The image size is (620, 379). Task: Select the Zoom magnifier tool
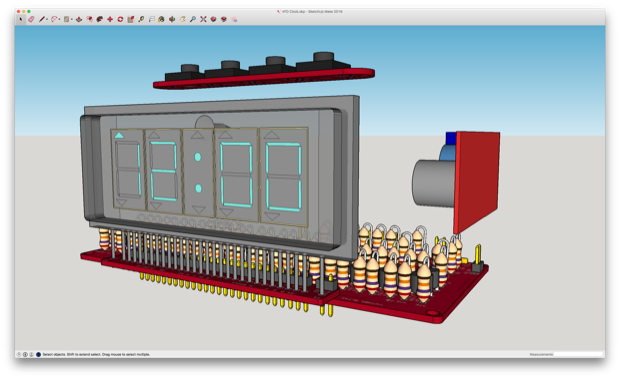(x=193, y=19)
